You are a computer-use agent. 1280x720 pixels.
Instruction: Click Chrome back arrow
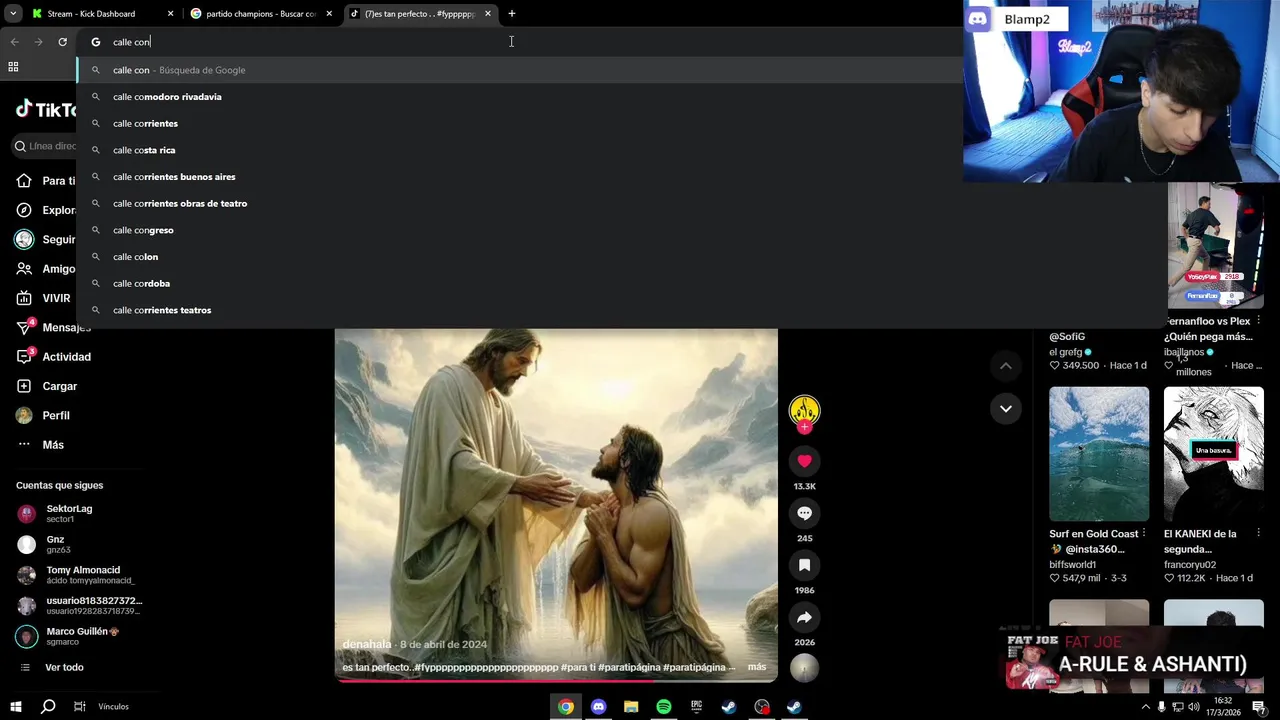(x=14, y=42)
